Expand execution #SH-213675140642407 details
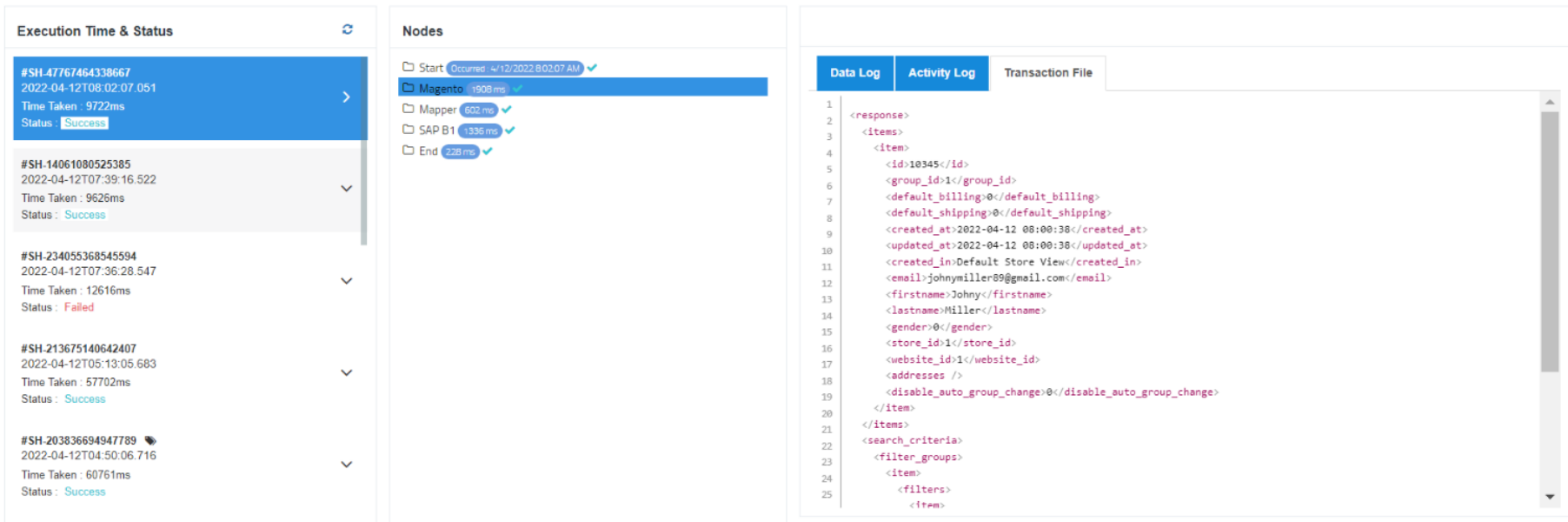 pyautogui.click(x=346, y=373)
